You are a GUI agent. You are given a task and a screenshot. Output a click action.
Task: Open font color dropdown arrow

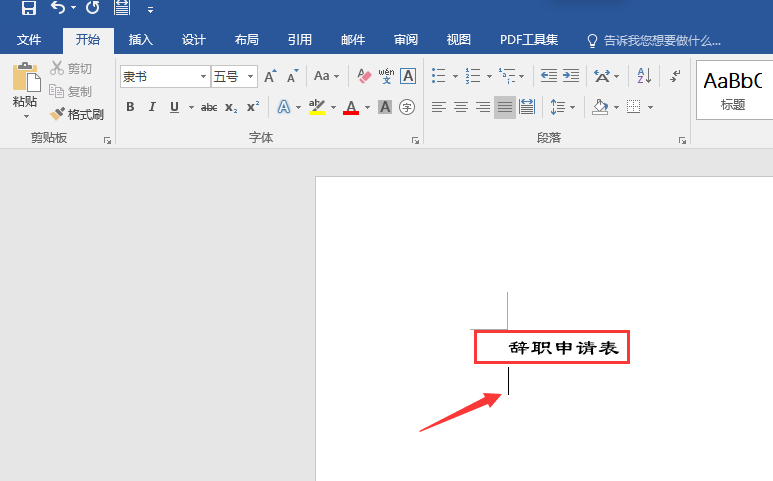pyautogui.click(x=367, y=107)
